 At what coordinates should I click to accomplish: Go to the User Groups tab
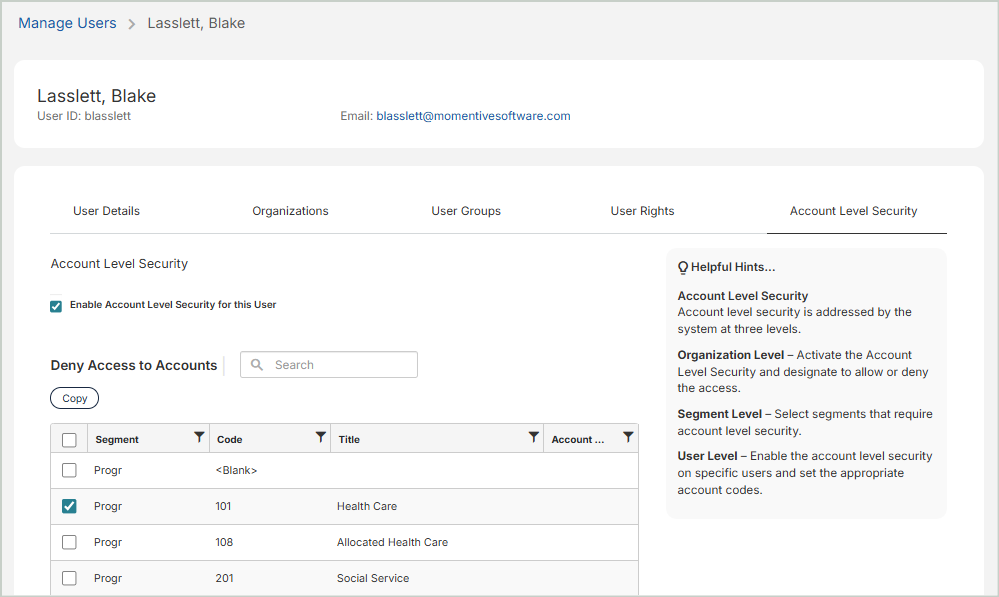coord(466,211)
